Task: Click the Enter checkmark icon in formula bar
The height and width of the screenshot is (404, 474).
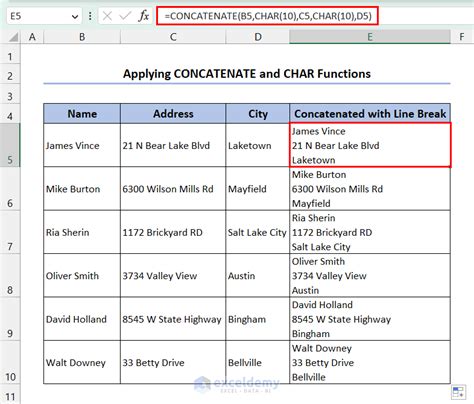Action: (x=125, y=16)
